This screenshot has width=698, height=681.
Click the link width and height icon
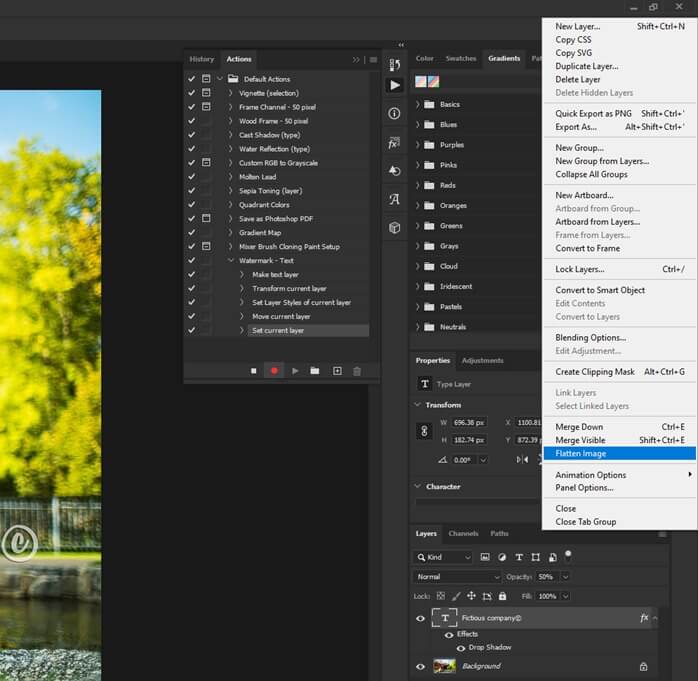(x=424, y=431)
